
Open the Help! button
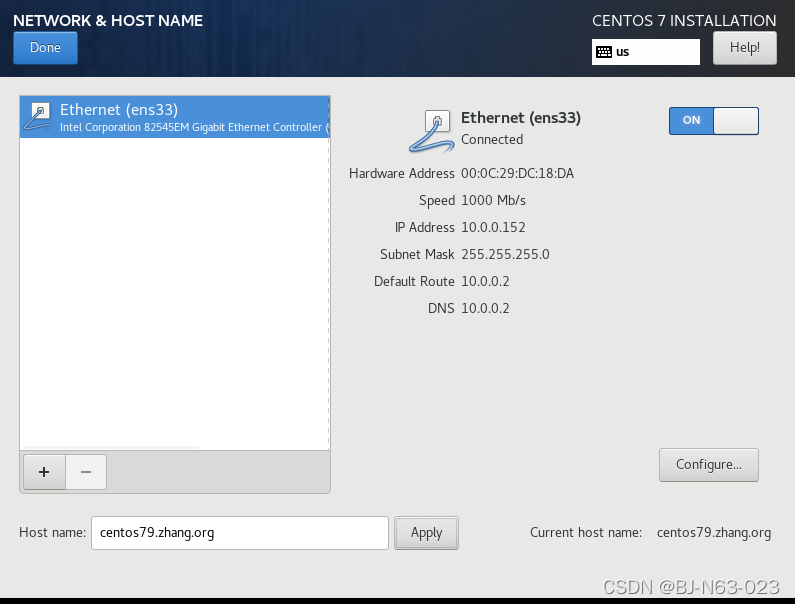tap(744, 48)
